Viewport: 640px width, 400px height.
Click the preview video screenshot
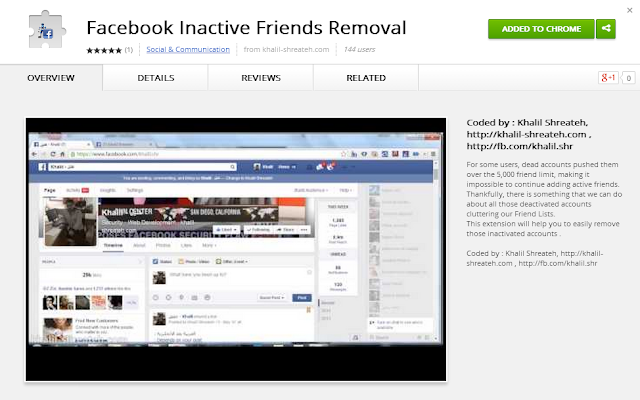(x=236, y=250)
